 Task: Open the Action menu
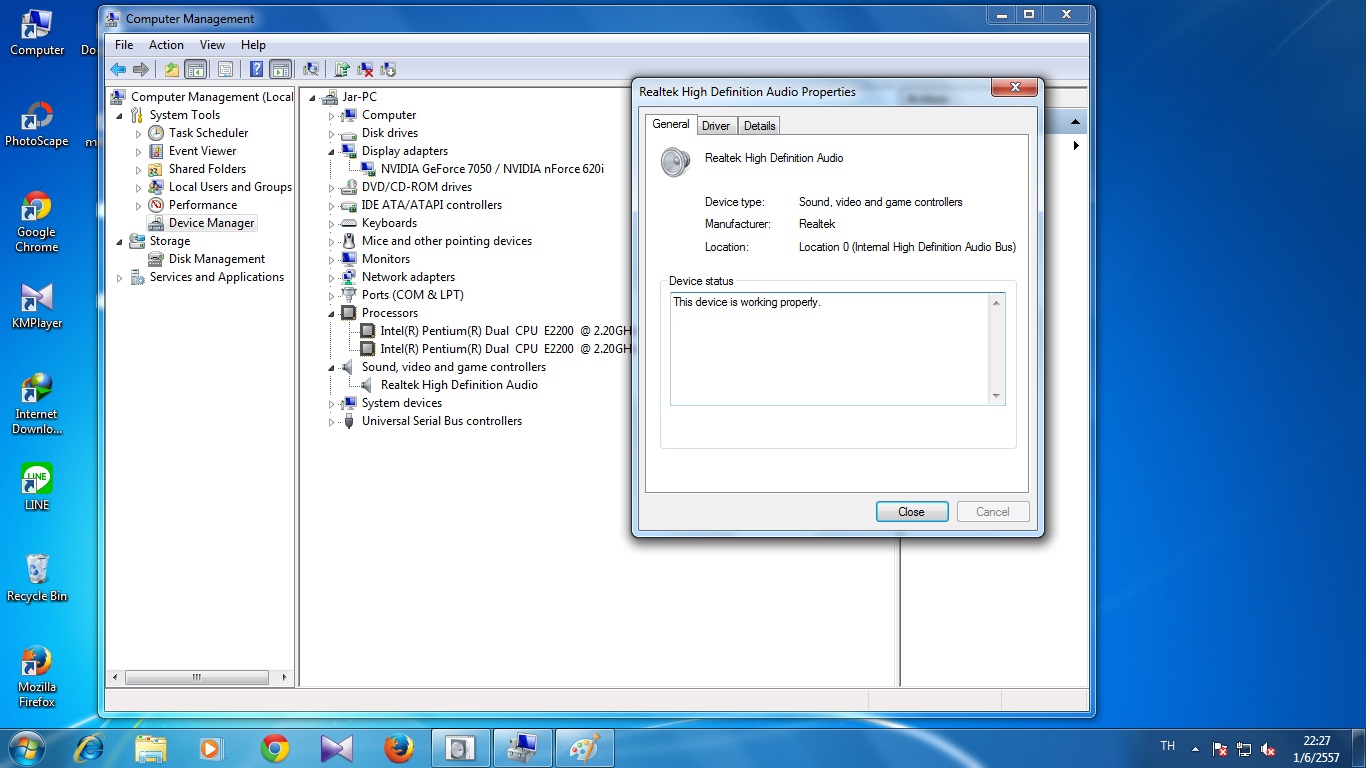click(x=166, y=45)
